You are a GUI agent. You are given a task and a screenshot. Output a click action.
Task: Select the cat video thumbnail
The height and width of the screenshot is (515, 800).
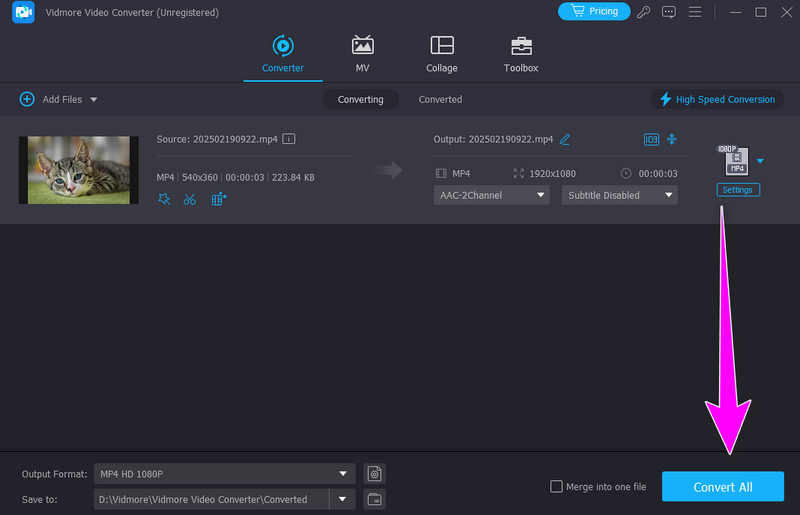pos(79,170)
